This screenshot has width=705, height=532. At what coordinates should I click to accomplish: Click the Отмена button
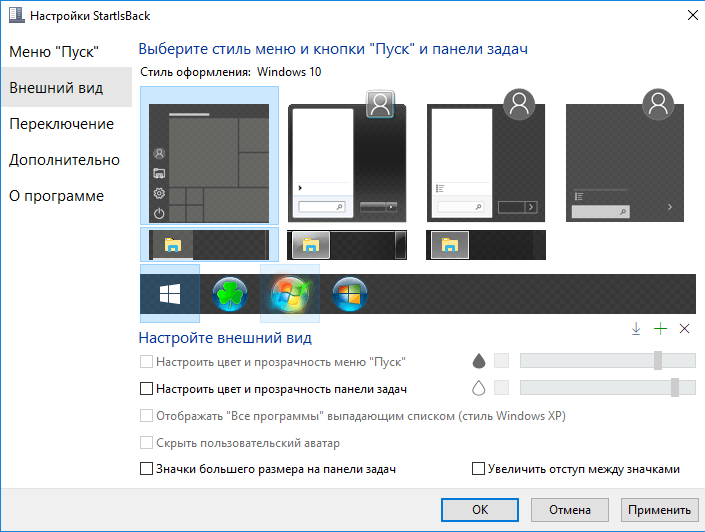(x=570, y=510)
